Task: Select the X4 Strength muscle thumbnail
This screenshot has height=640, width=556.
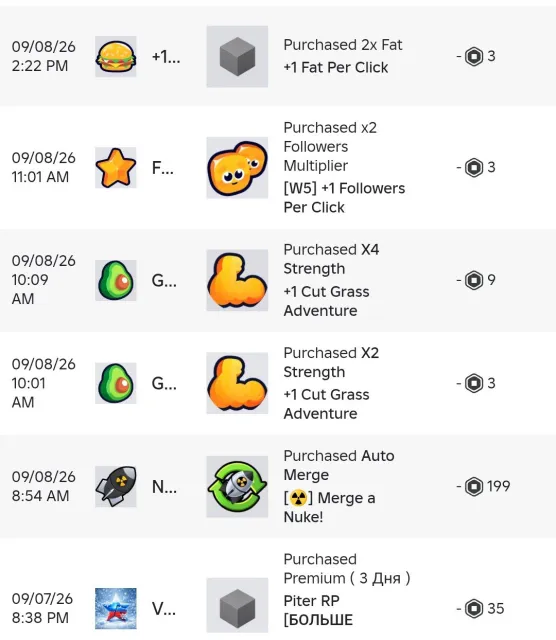Action: (237, 280)
